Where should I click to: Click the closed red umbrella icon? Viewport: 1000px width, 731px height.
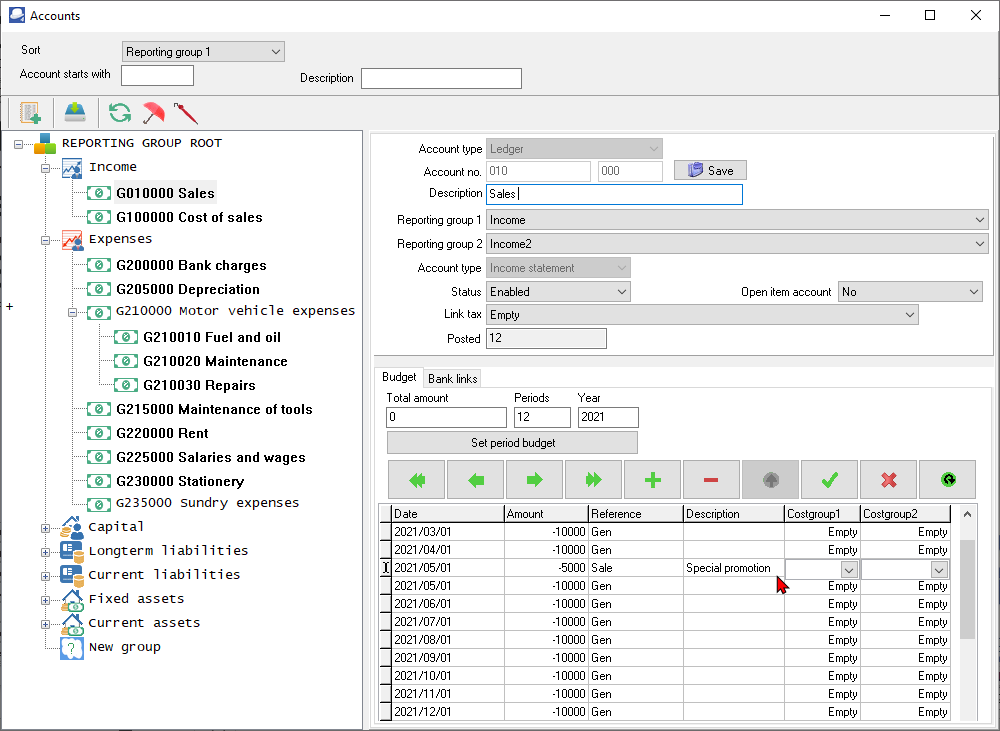pyautogui.click(x=186, y=112)
